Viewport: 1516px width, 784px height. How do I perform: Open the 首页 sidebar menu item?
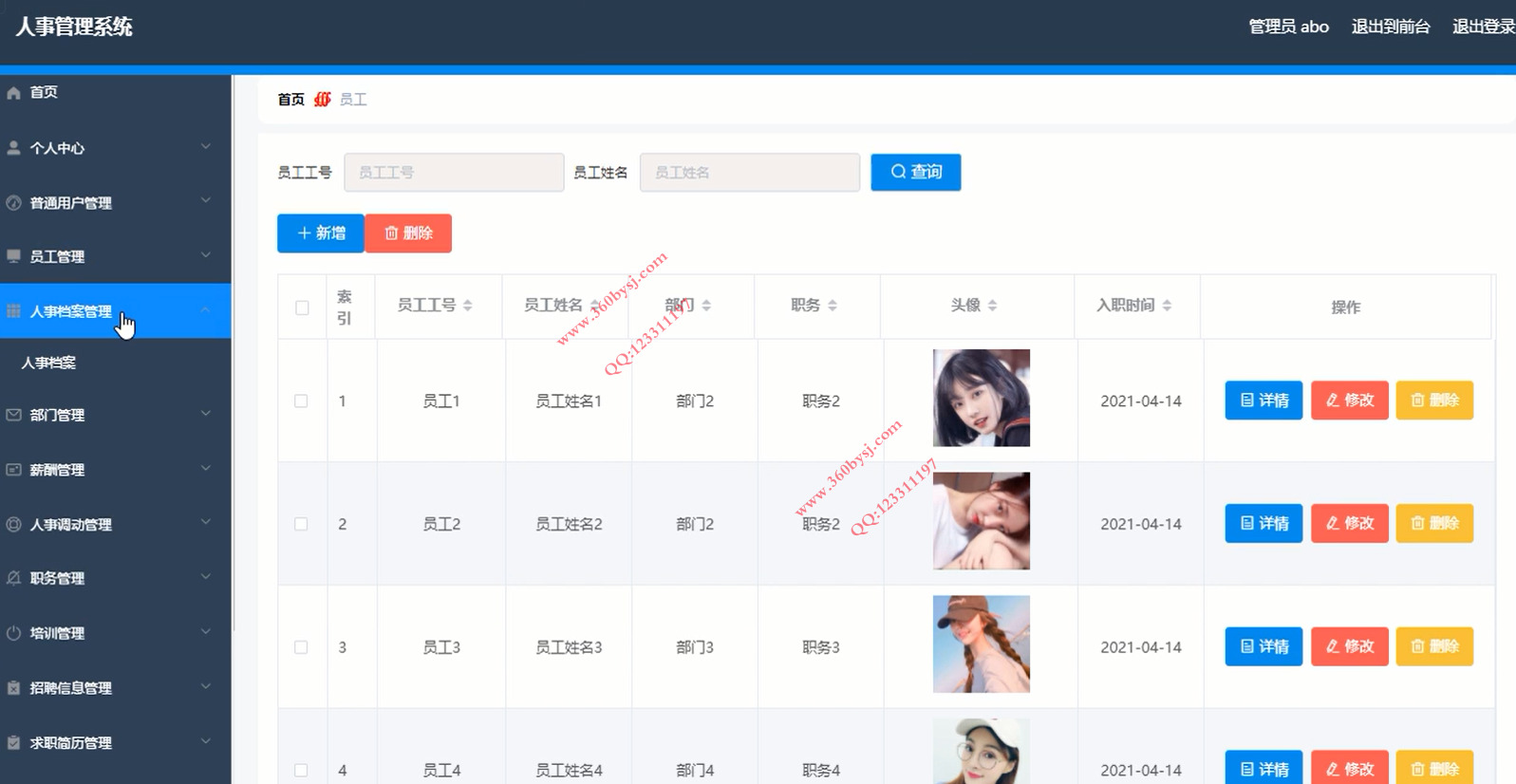click(x=115, y=92)
